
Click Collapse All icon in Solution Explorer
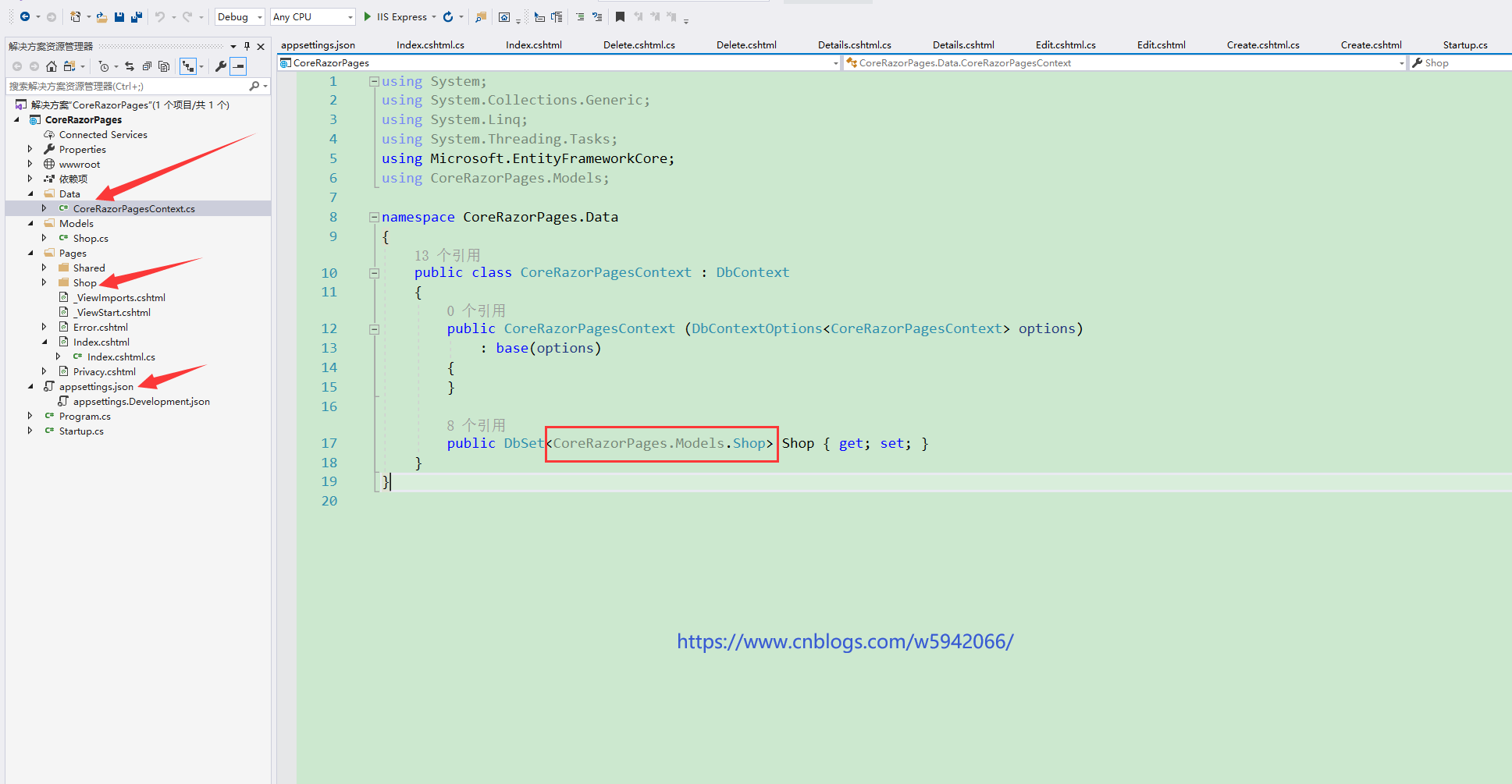[x=147, y=66]
